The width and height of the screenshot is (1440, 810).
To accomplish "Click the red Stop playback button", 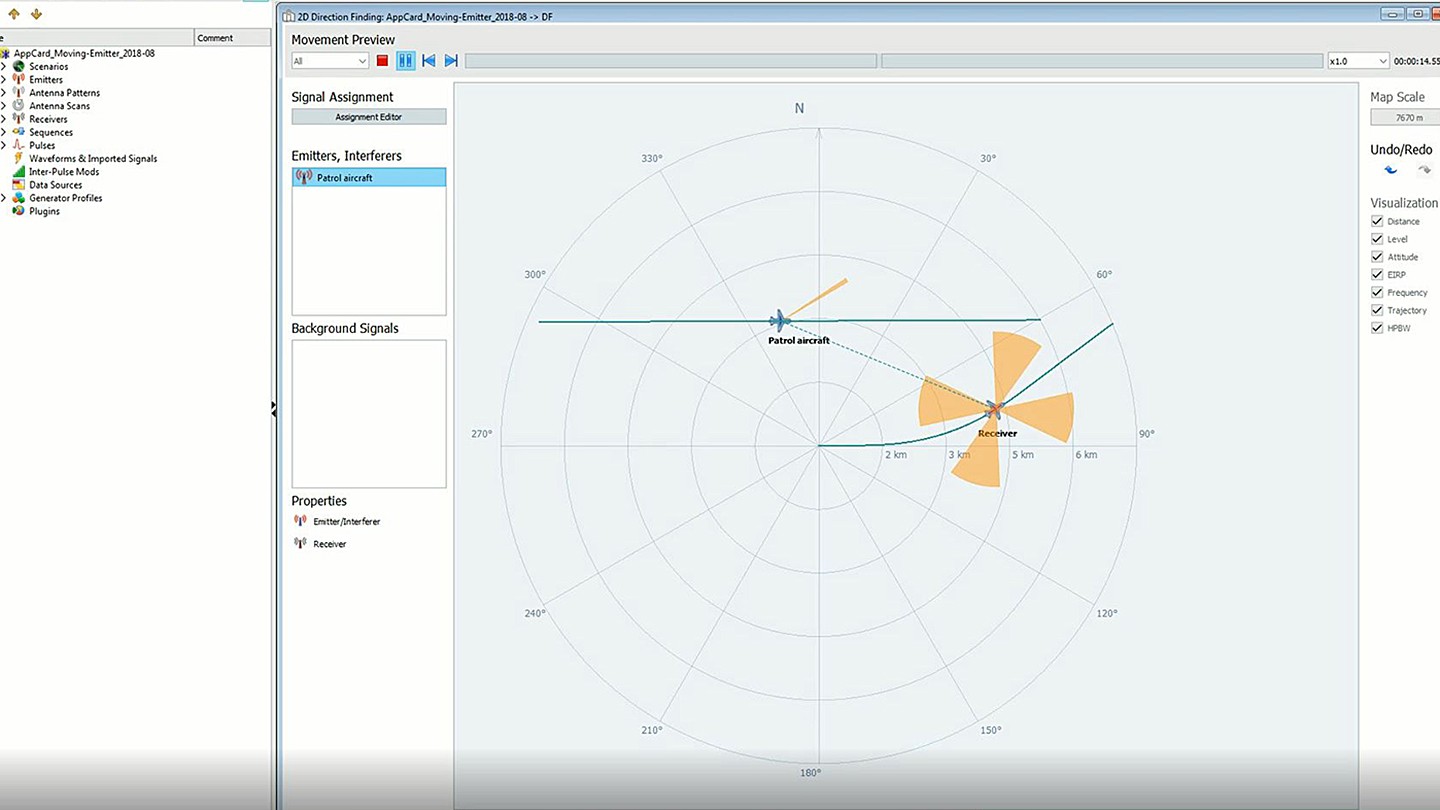I will tap(382, 60).
